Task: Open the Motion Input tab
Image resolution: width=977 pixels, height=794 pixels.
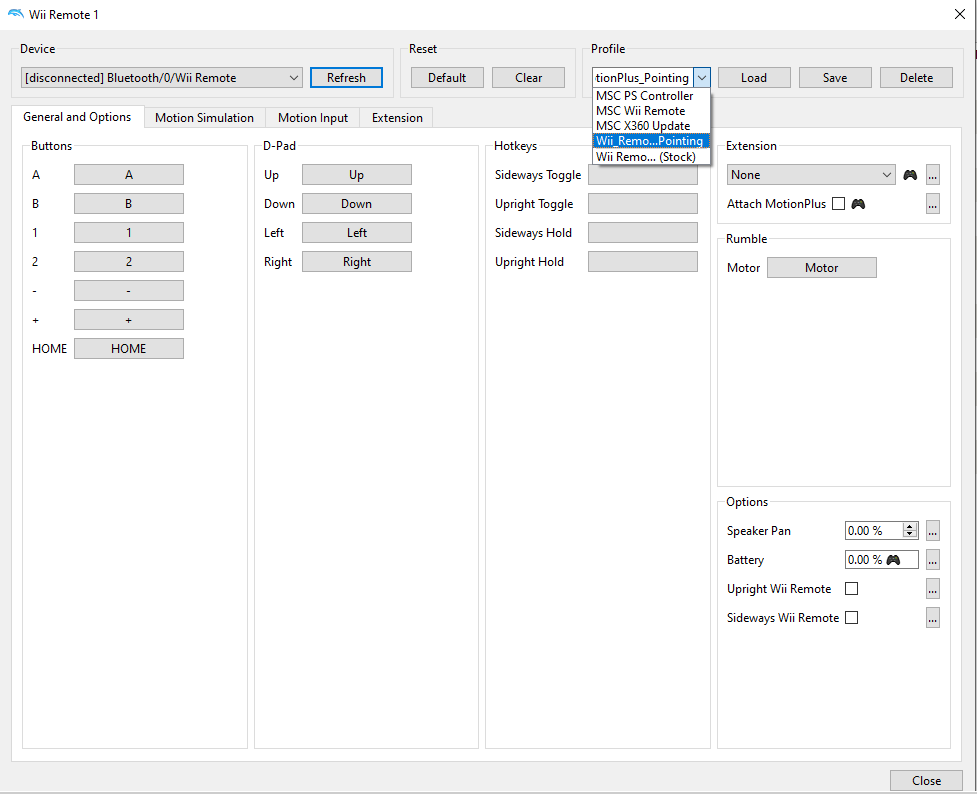Action: click(313, 118)
